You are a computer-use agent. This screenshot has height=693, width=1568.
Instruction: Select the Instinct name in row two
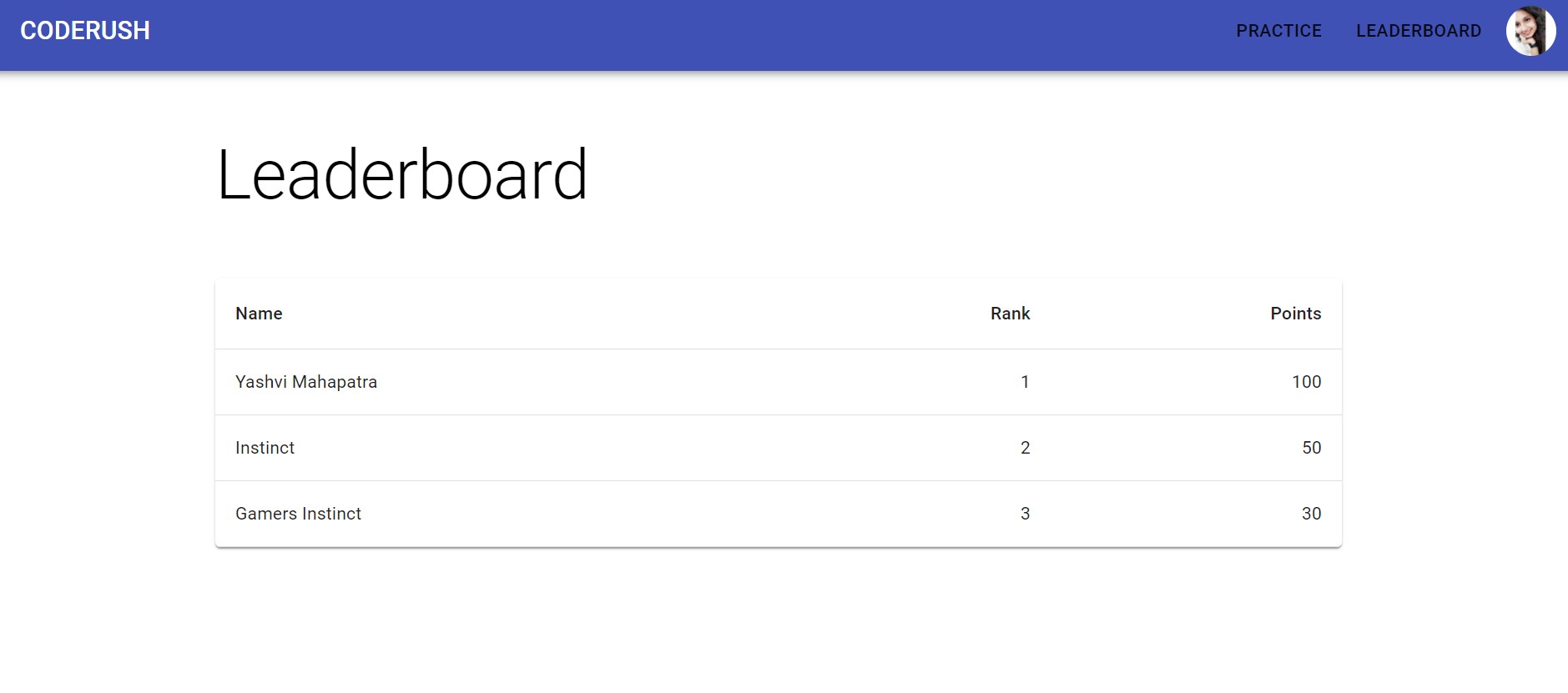pos(265,448)
